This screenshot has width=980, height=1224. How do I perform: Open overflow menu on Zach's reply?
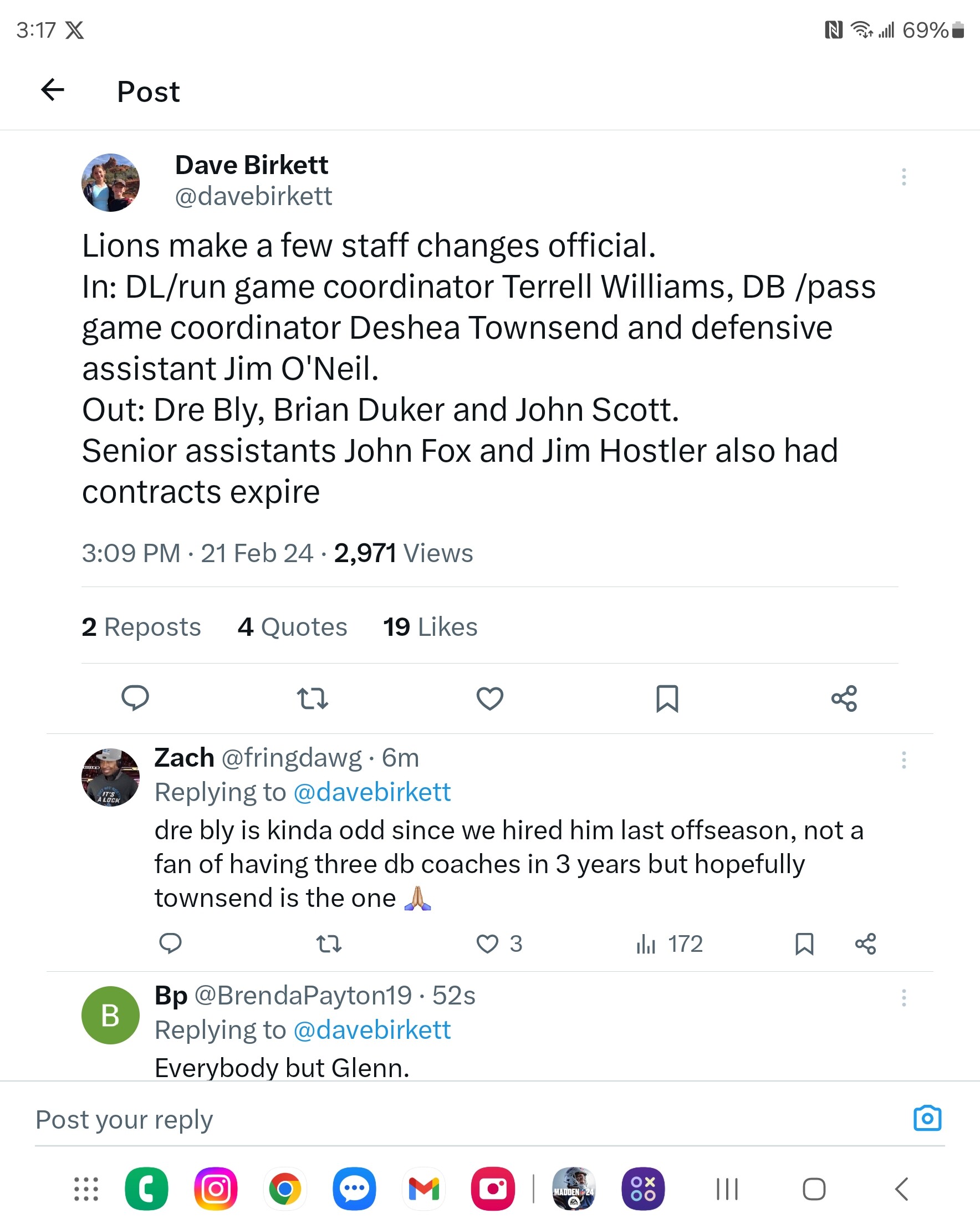pos(904,759)
